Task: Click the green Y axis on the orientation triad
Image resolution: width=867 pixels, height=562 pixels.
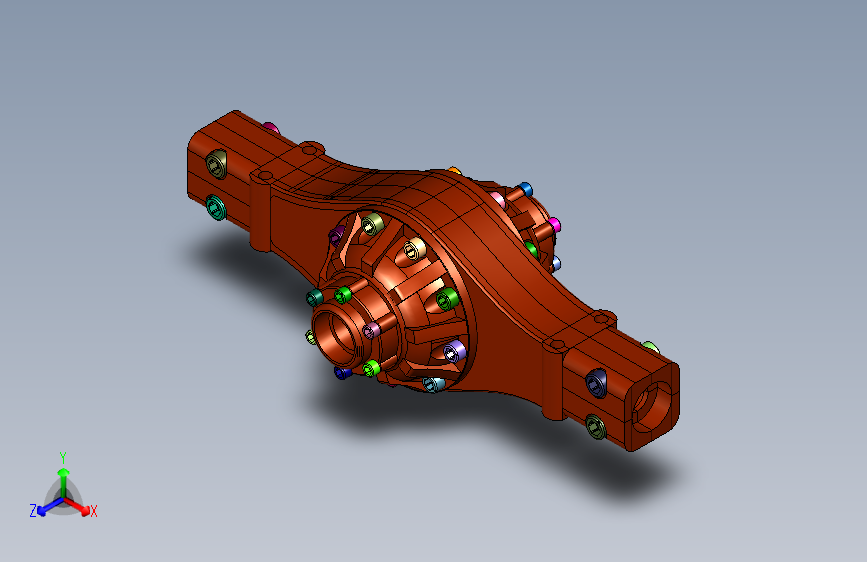Action: (64, 482)
